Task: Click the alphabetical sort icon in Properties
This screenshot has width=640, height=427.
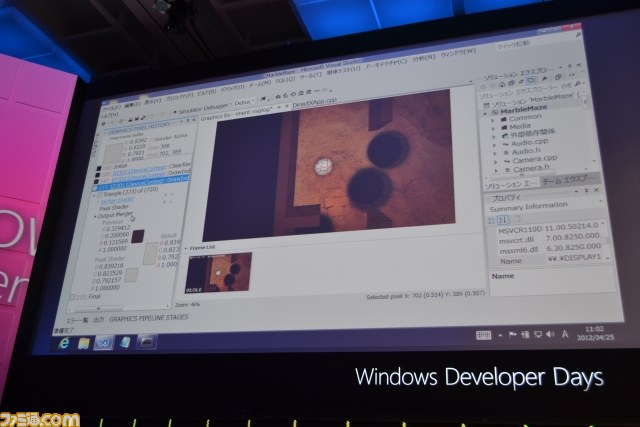Action: tap(503, 220)
